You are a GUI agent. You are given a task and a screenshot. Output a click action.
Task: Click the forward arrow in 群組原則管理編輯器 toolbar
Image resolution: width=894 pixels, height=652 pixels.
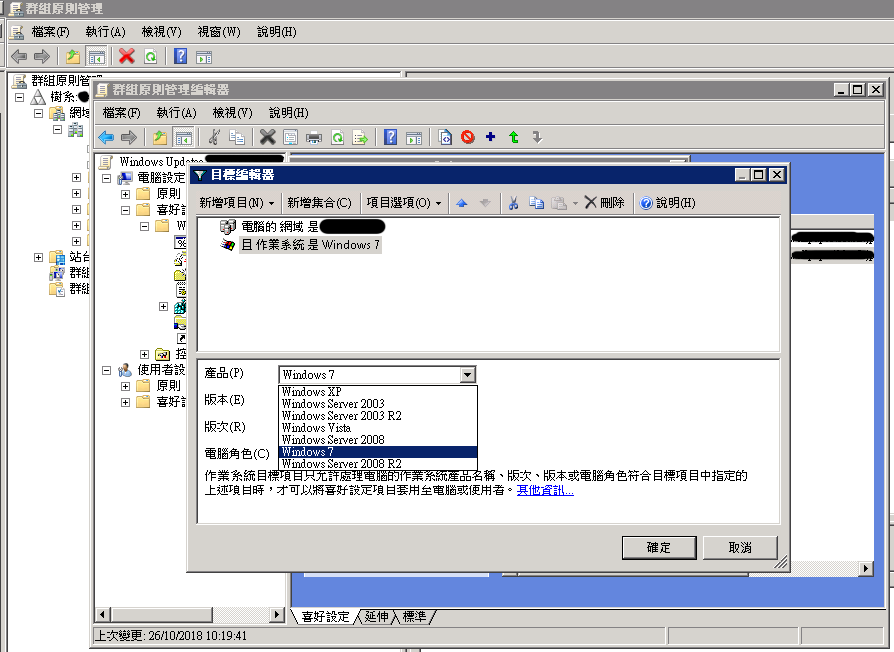(129, 137)
